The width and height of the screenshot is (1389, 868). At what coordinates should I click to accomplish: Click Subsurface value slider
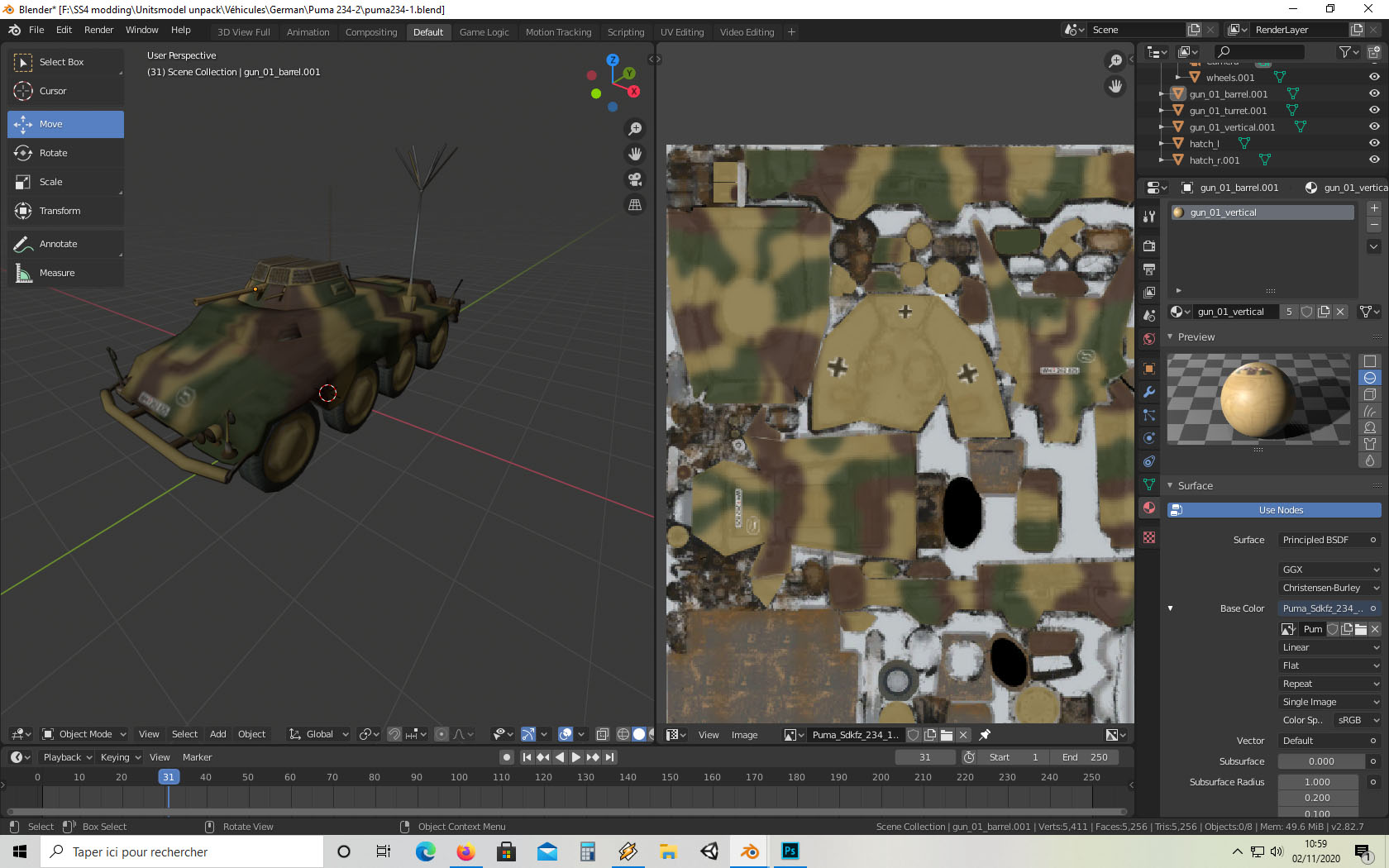pos(1321,761)
